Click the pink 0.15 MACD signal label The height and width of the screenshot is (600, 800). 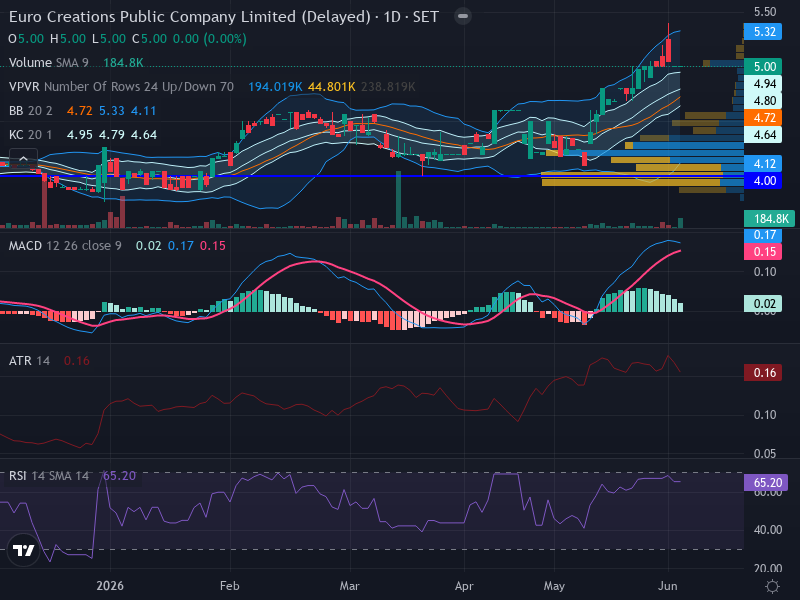763,252
